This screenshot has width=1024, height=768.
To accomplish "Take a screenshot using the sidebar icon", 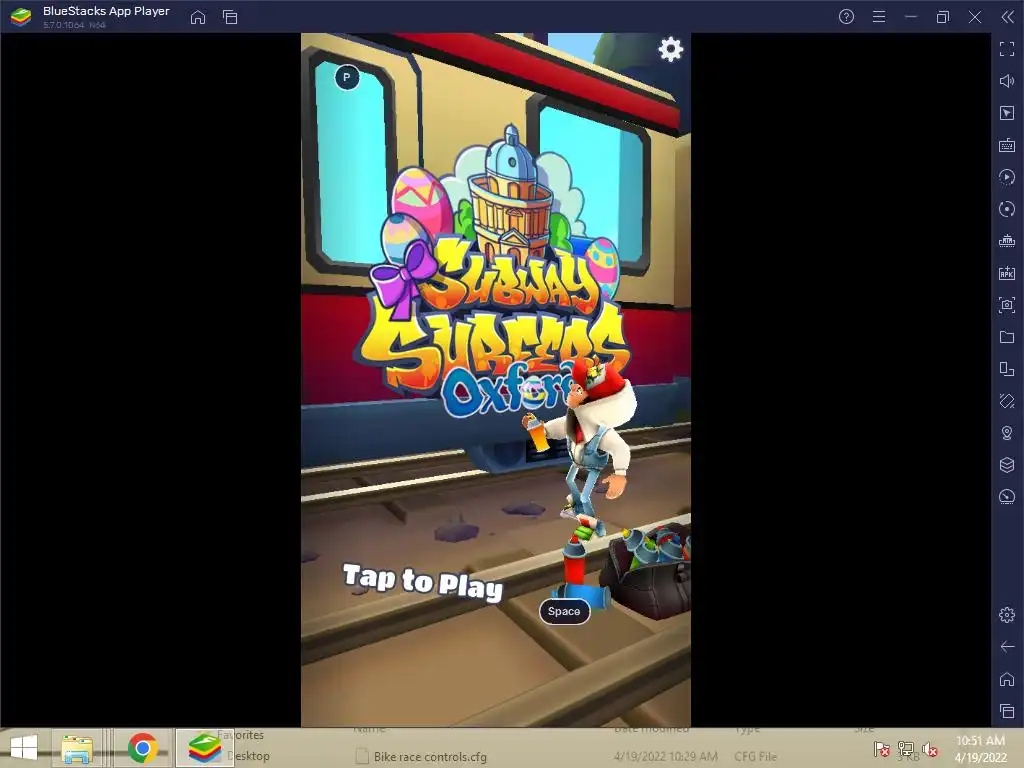I will (1007, 305).
